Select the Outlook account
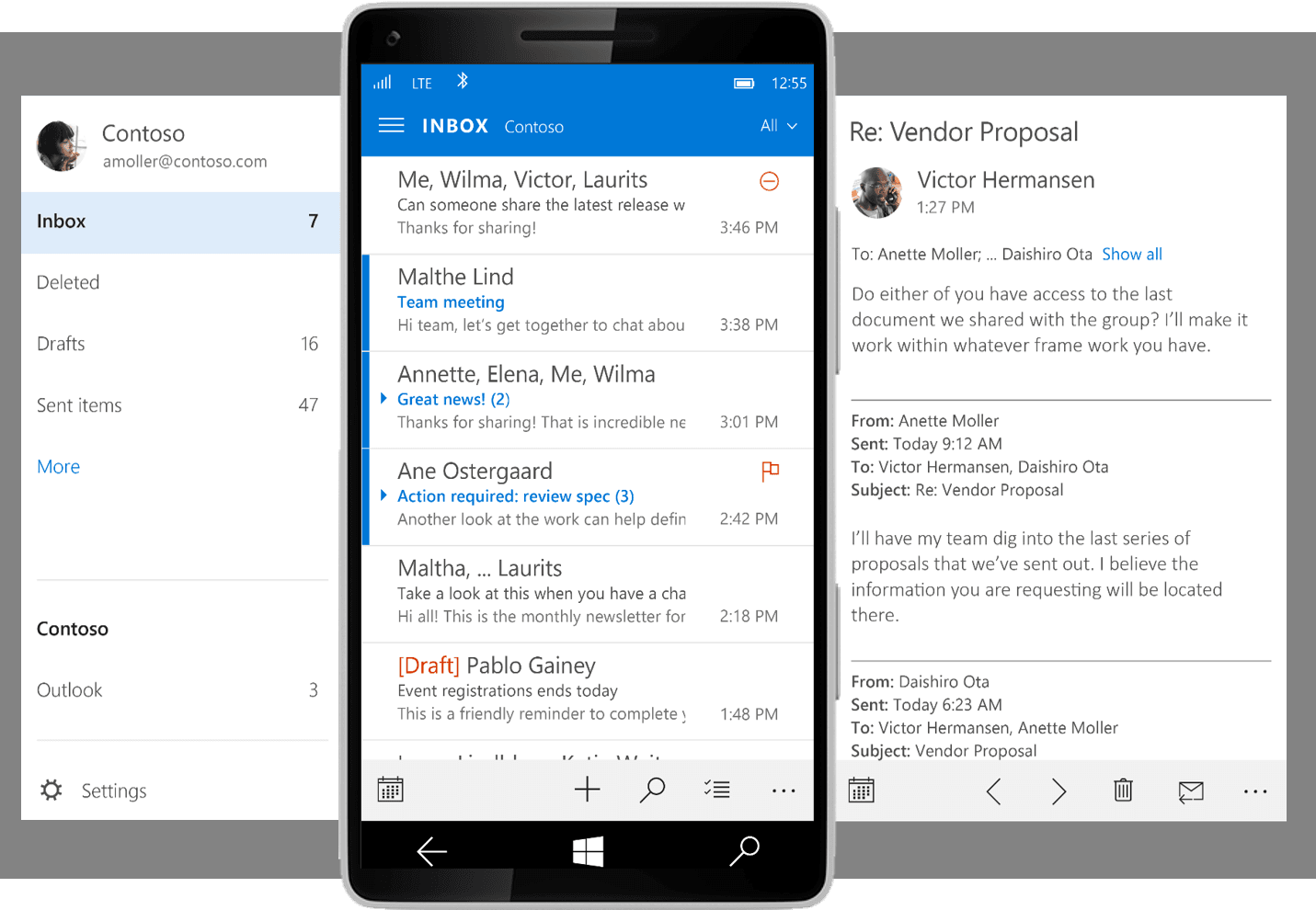The height and width of the screenshot is (910, 1316). [181, 690]
